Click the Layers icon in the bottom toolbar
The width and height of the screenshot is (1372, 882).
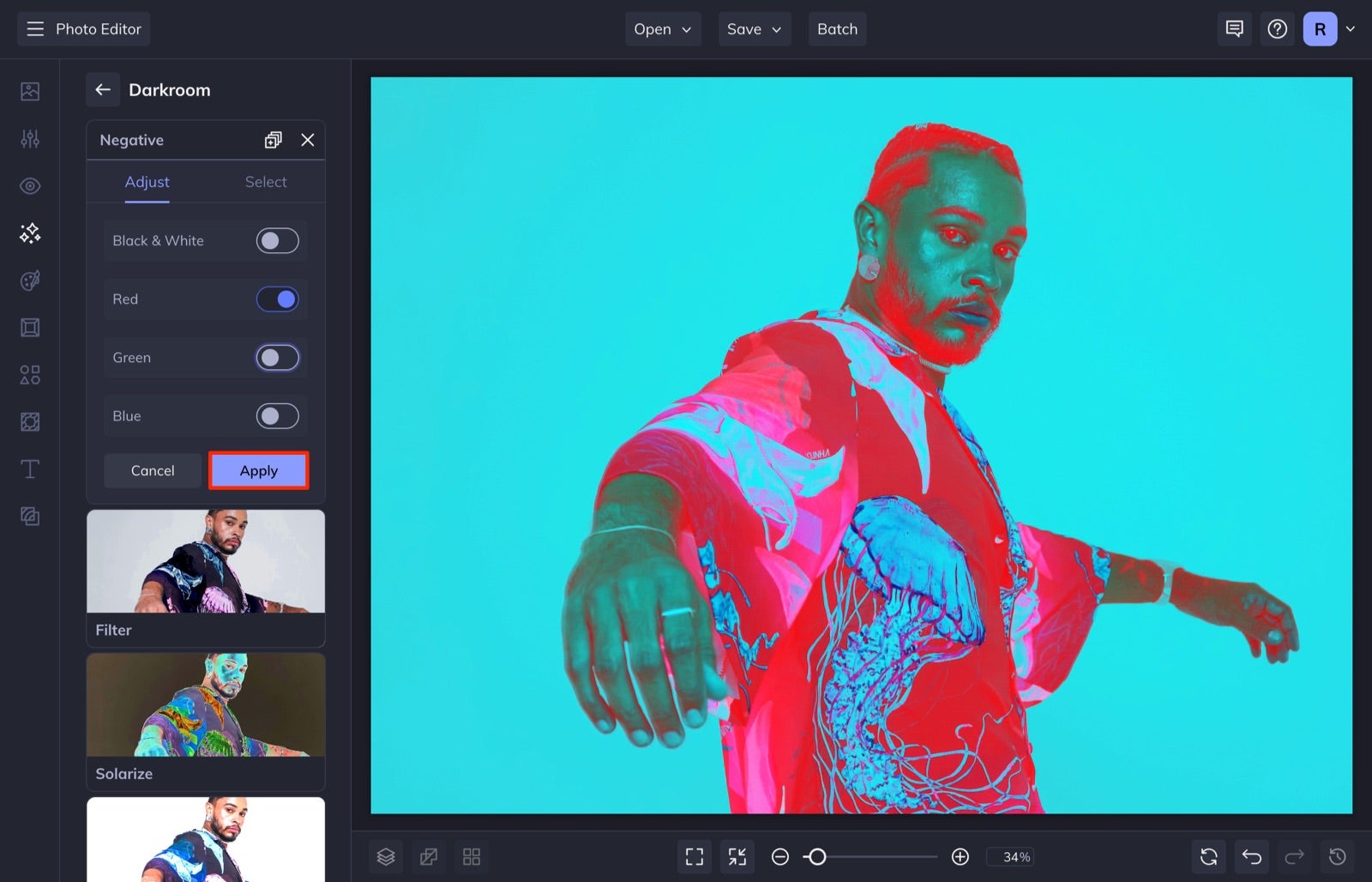click(x=385, y=856)
